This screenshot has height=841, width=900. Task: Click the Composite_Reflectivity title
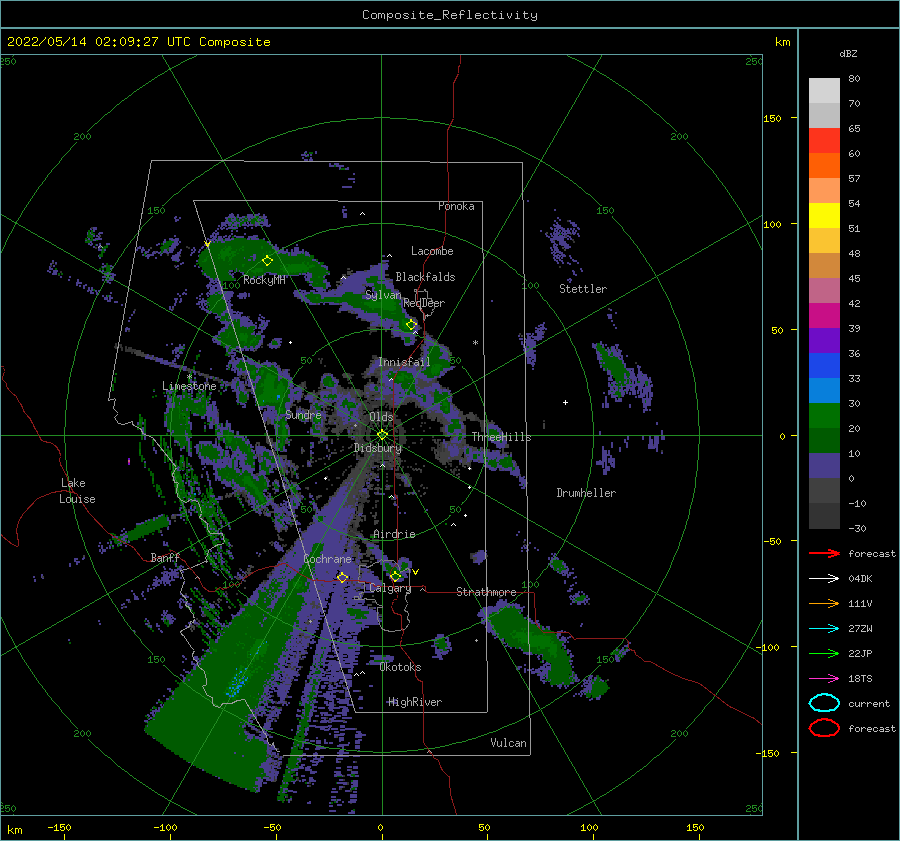coord(450,15)
